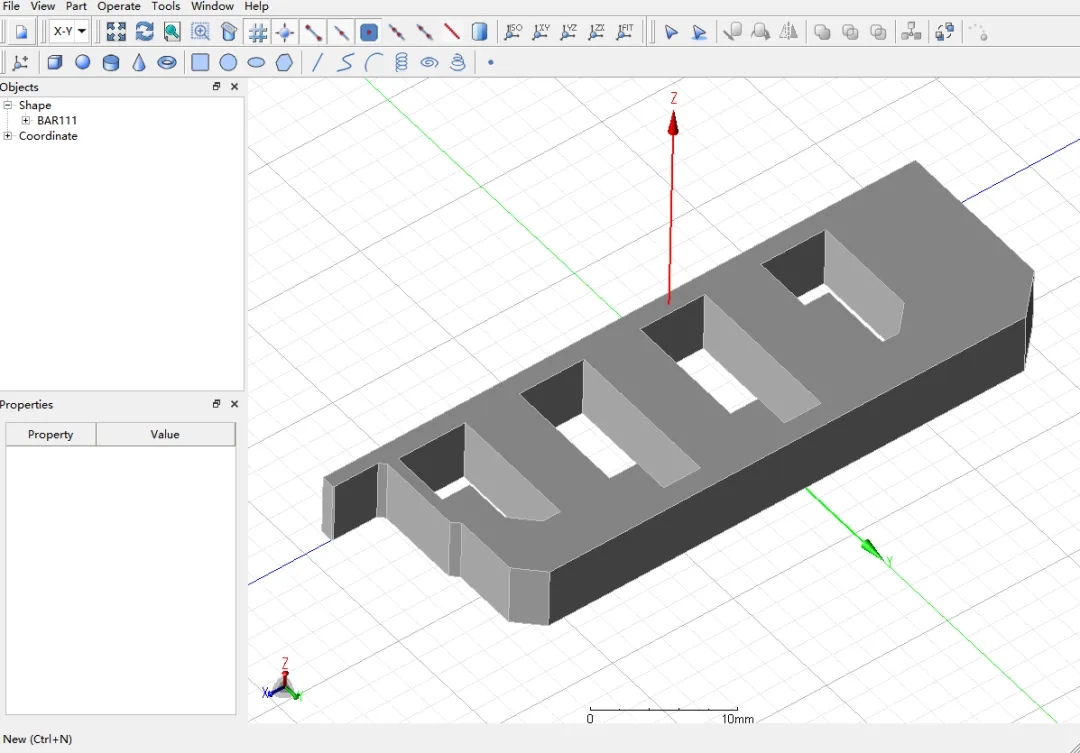1080x753 pixels.
Task: Click the Value column header
Action: click(165, 435)
